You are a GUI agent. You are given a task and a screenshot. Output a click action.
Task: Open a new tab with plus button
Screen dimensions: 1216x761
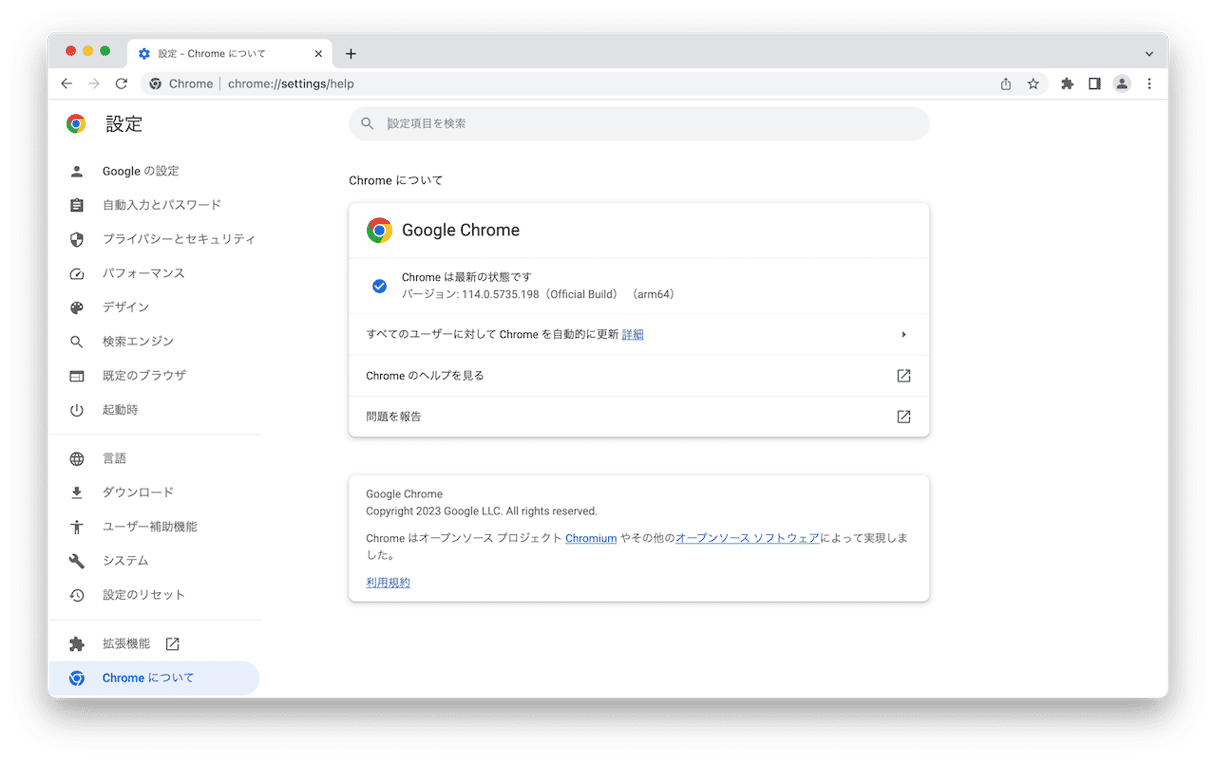click(x=350, y=54)
